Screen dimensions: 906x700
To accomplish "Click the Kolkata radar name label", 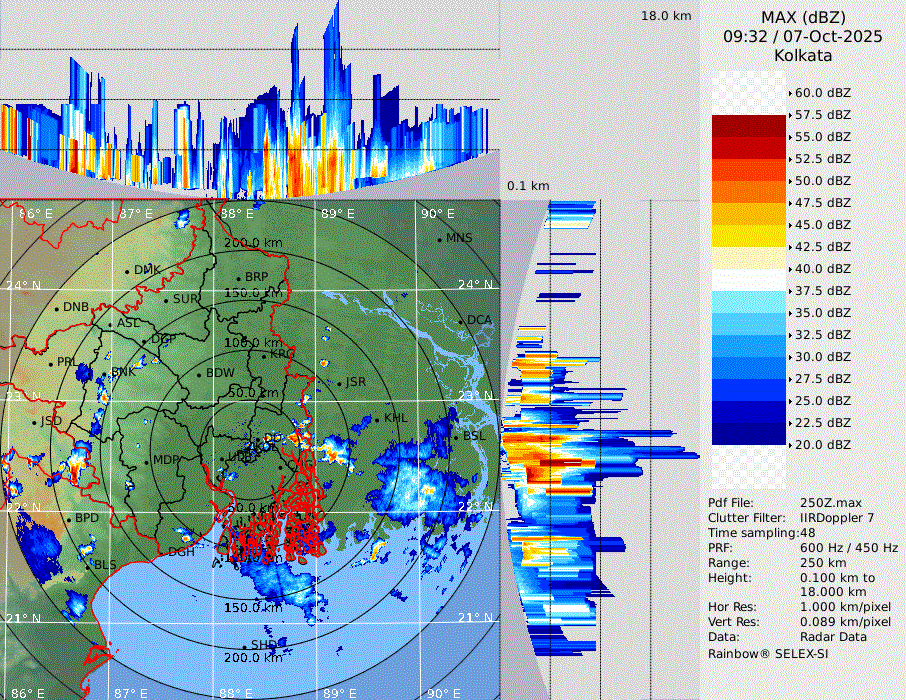I will coord(803,55).
